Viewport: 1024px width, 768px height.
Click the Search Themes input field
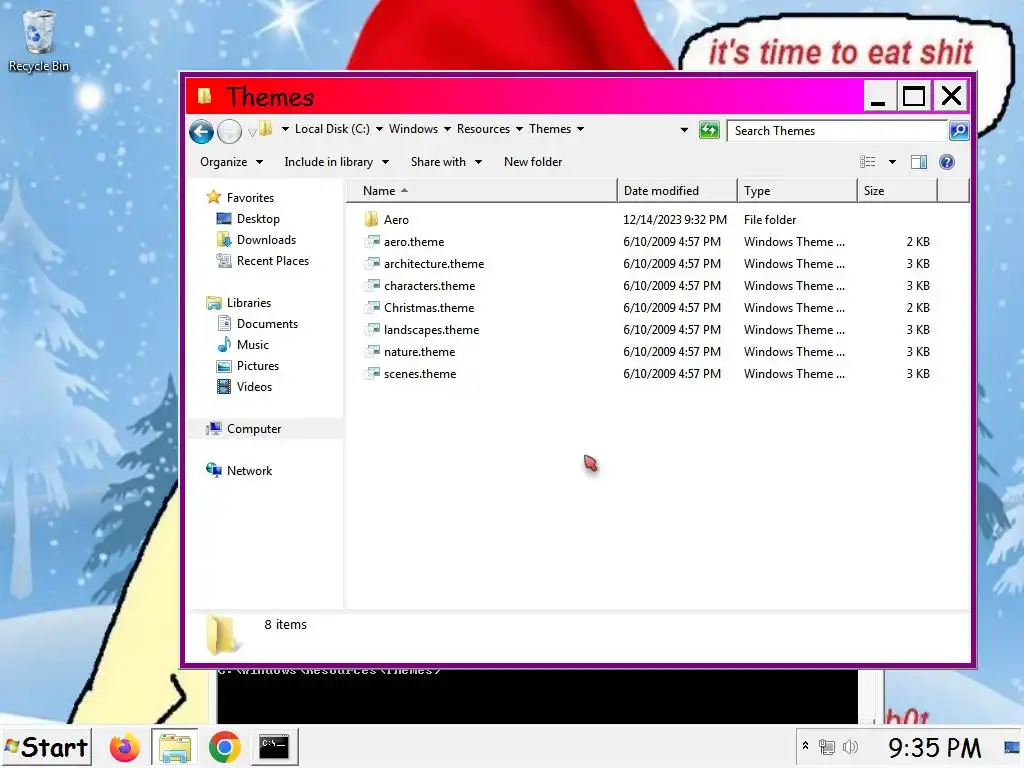[x=837, y=131]
